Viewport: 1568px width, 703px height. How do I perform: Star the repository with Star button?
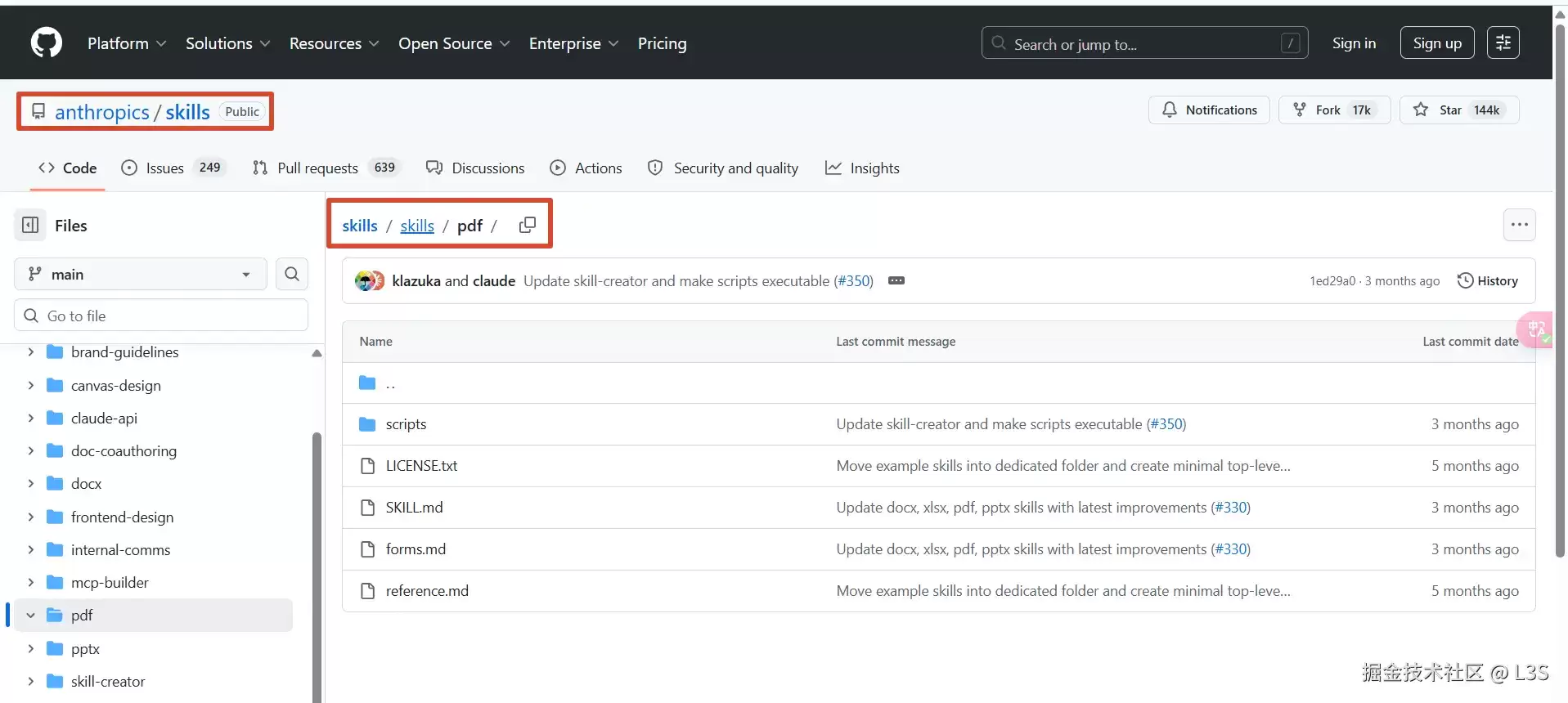tap(1459, 110)
